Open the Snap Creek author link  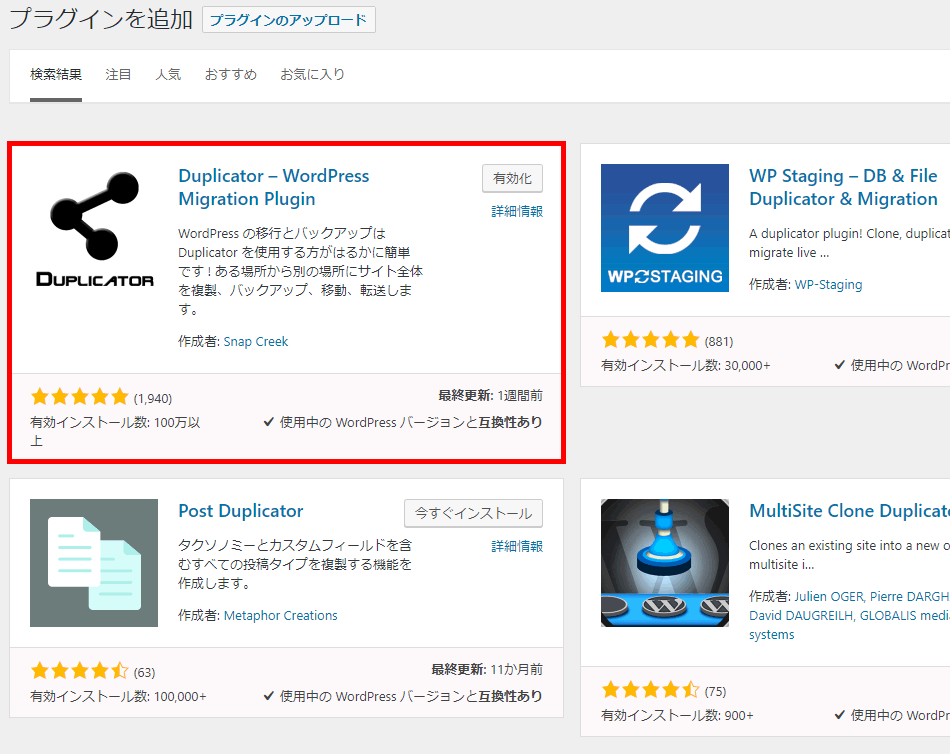(256, 342)
